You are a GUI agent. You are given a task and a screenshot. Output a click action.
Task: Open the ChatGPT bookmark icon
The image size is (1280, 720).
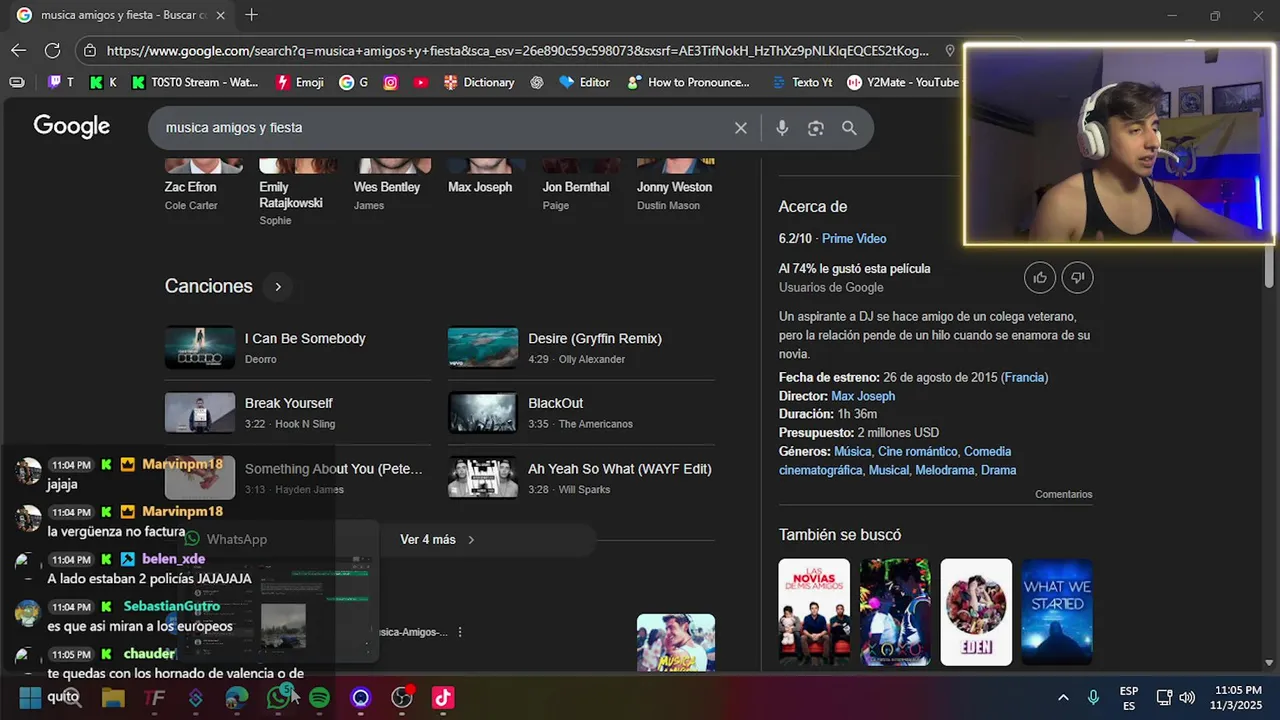[x=537, y=82]
